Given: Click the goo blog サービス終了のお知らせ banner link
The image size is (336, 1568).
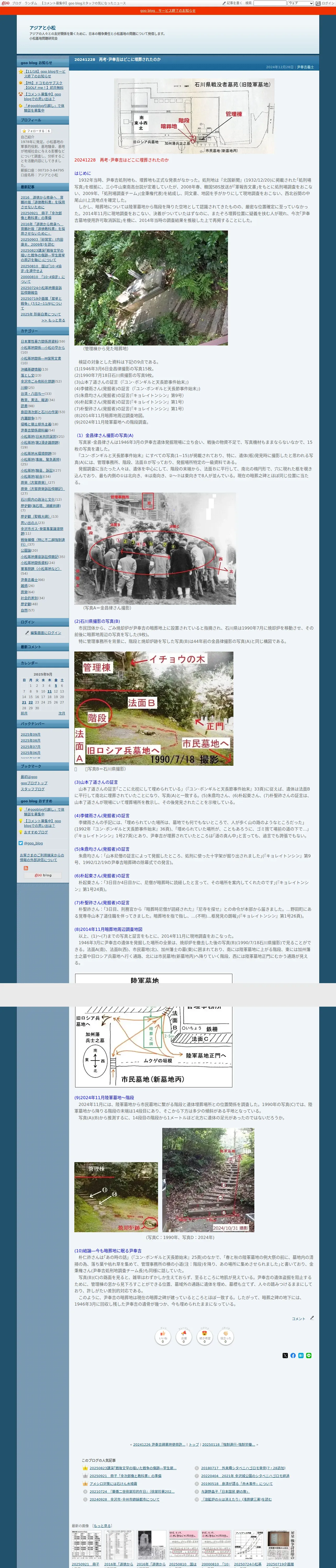Looking at the screenshot, I should point(168,10).
